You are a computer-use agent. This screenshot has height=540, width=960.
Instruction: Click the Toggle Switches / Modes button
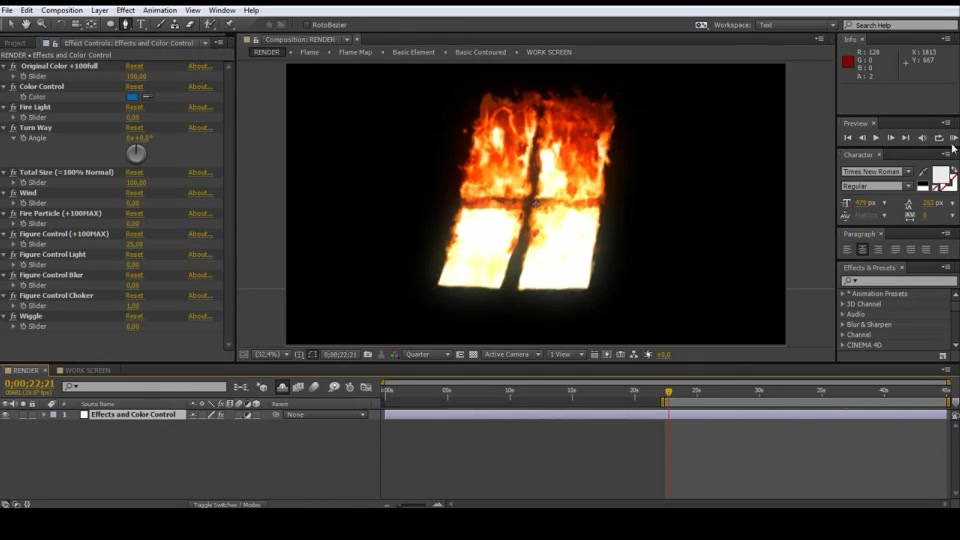coord(227,505)
